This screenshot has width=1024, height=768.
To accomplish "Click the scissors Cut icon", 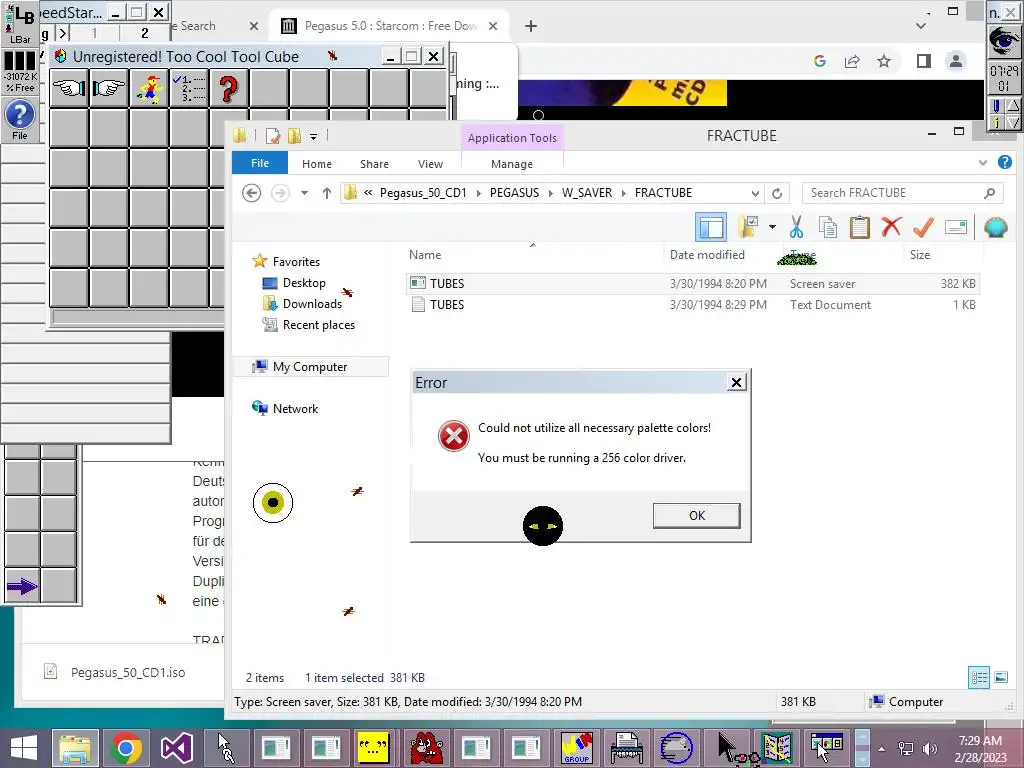I will tap(796, 227).
